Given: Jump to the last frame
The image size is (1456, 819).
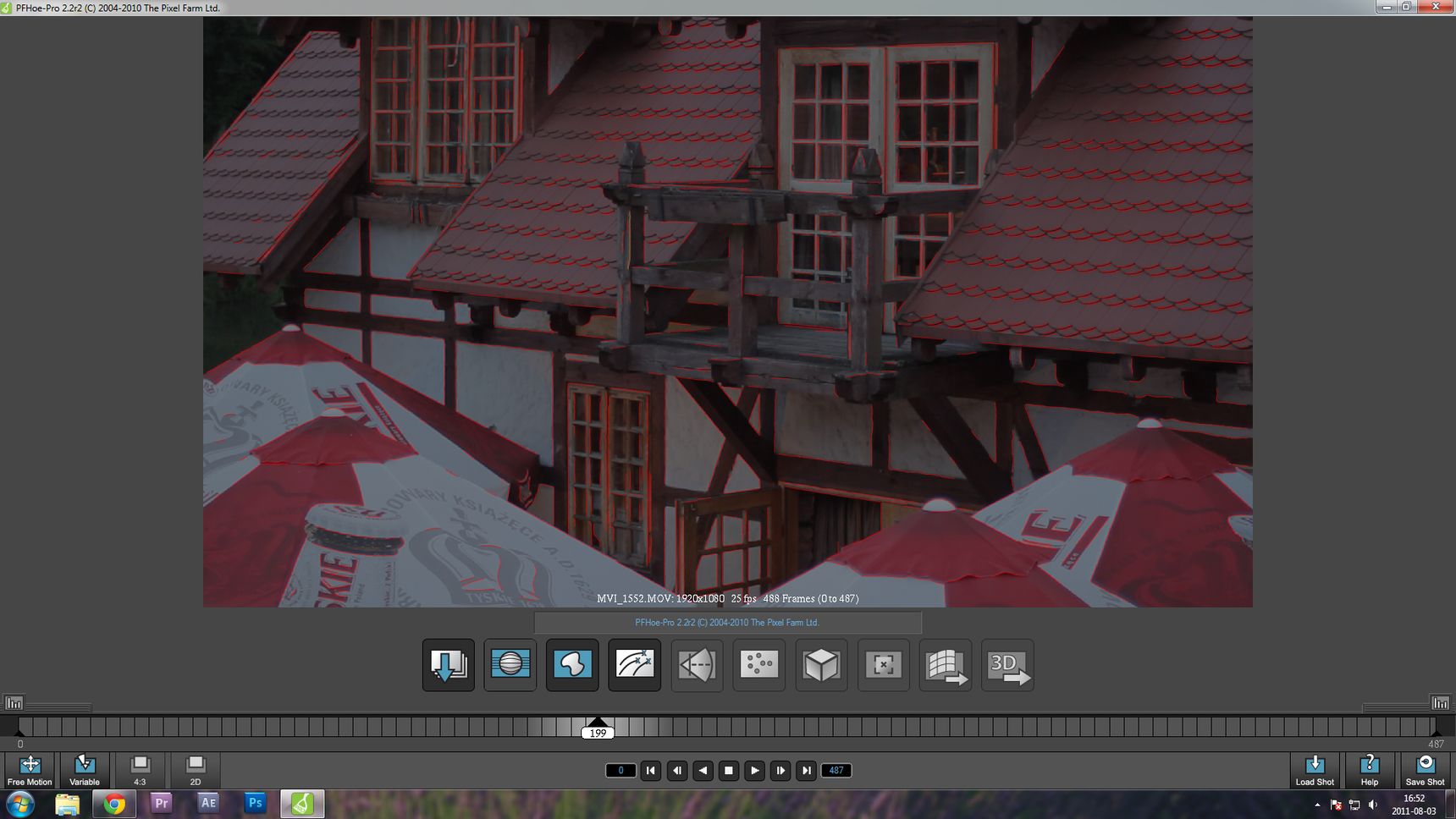Looking at the screenshot, I should tap(807, 771).
